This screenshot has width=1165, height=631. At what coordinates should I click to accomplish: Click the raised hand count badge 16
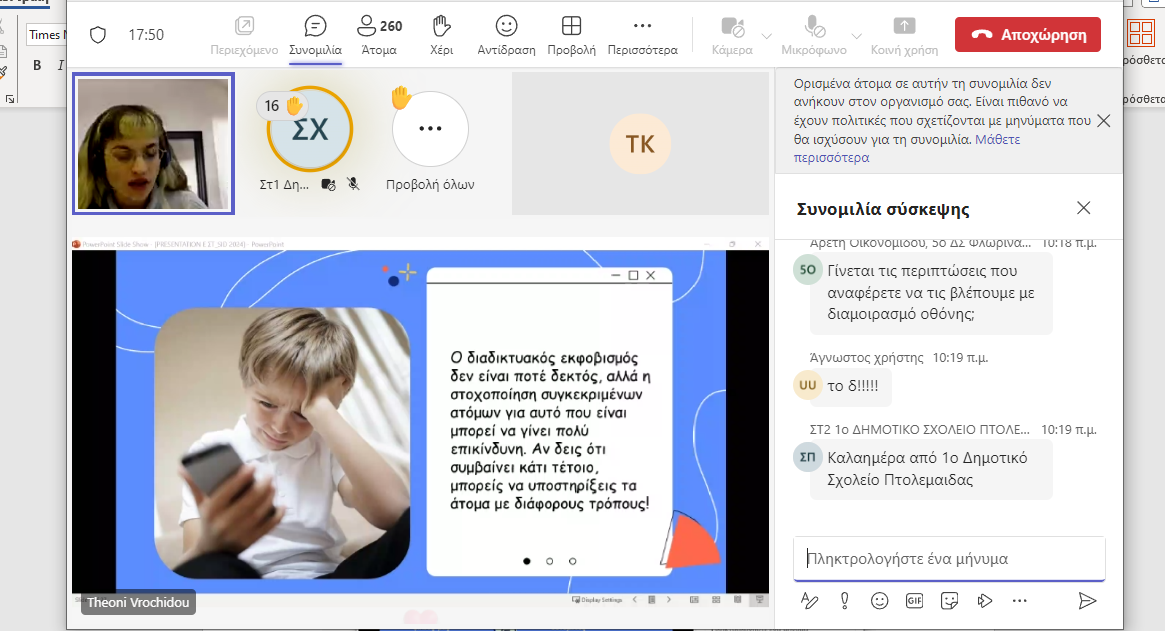282,106
